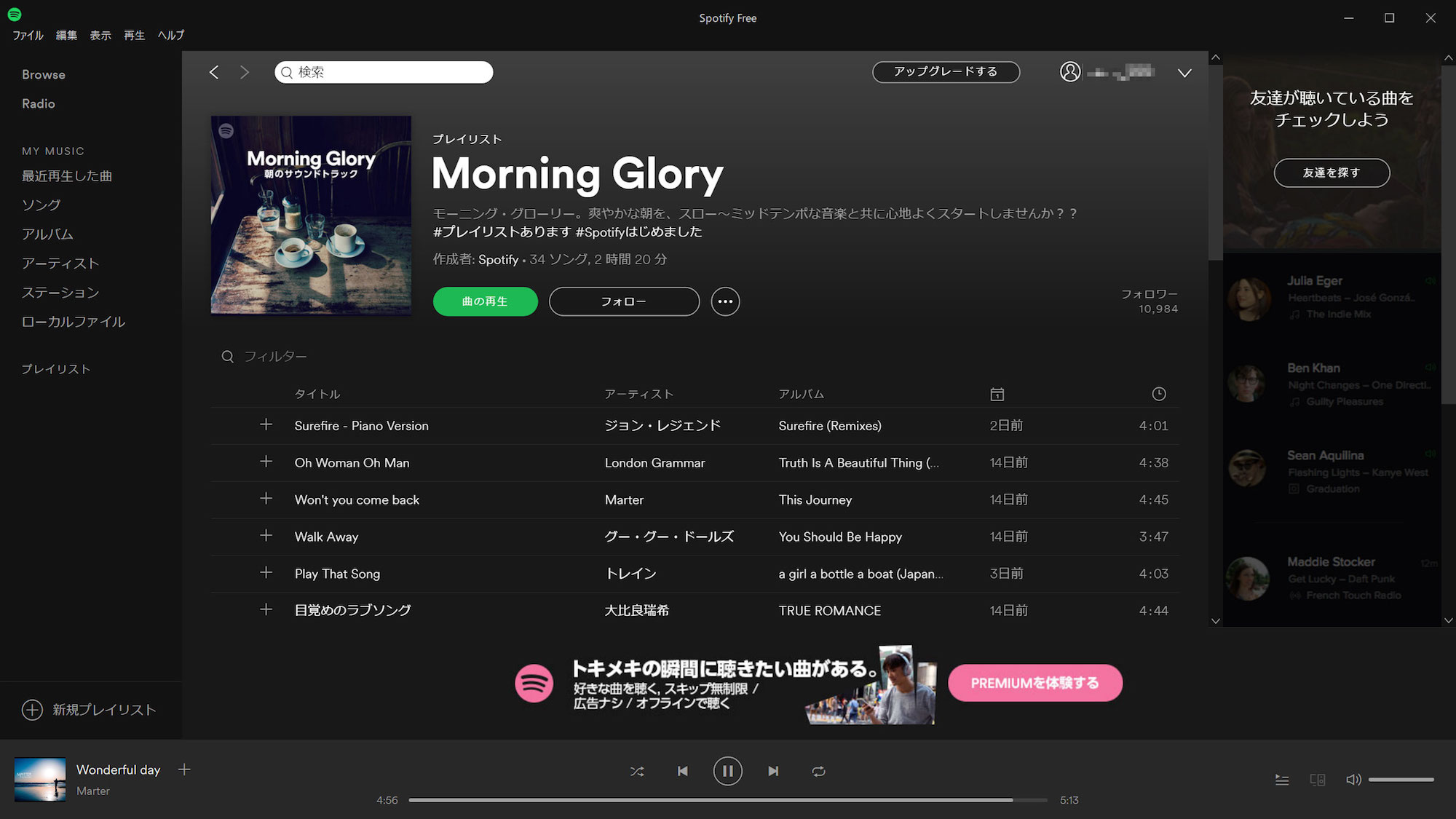The width and height of the screenshot is (1456, 819).
Task: Click the フォロー follow button
Action: click(x=624, y=301)
